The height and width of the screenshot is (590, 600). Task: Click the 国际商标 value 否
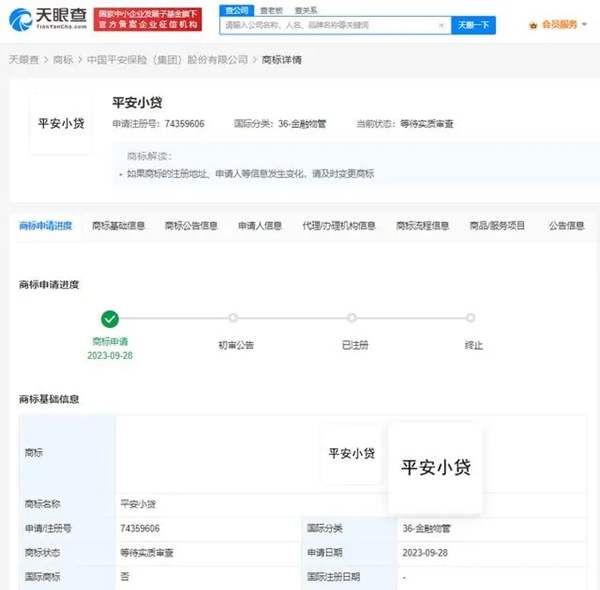(125, 577)
